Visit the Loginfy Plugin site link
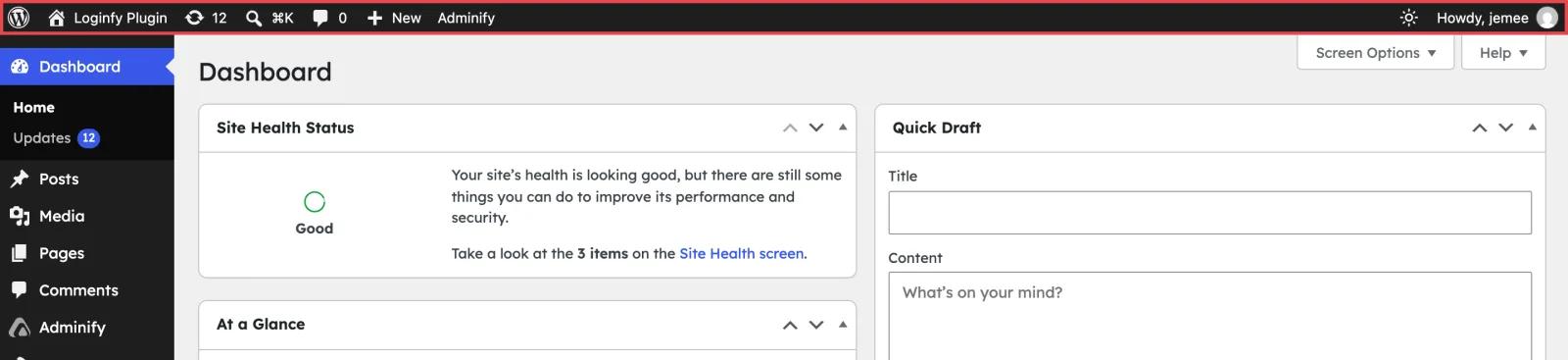 click(x=121, y=18)
